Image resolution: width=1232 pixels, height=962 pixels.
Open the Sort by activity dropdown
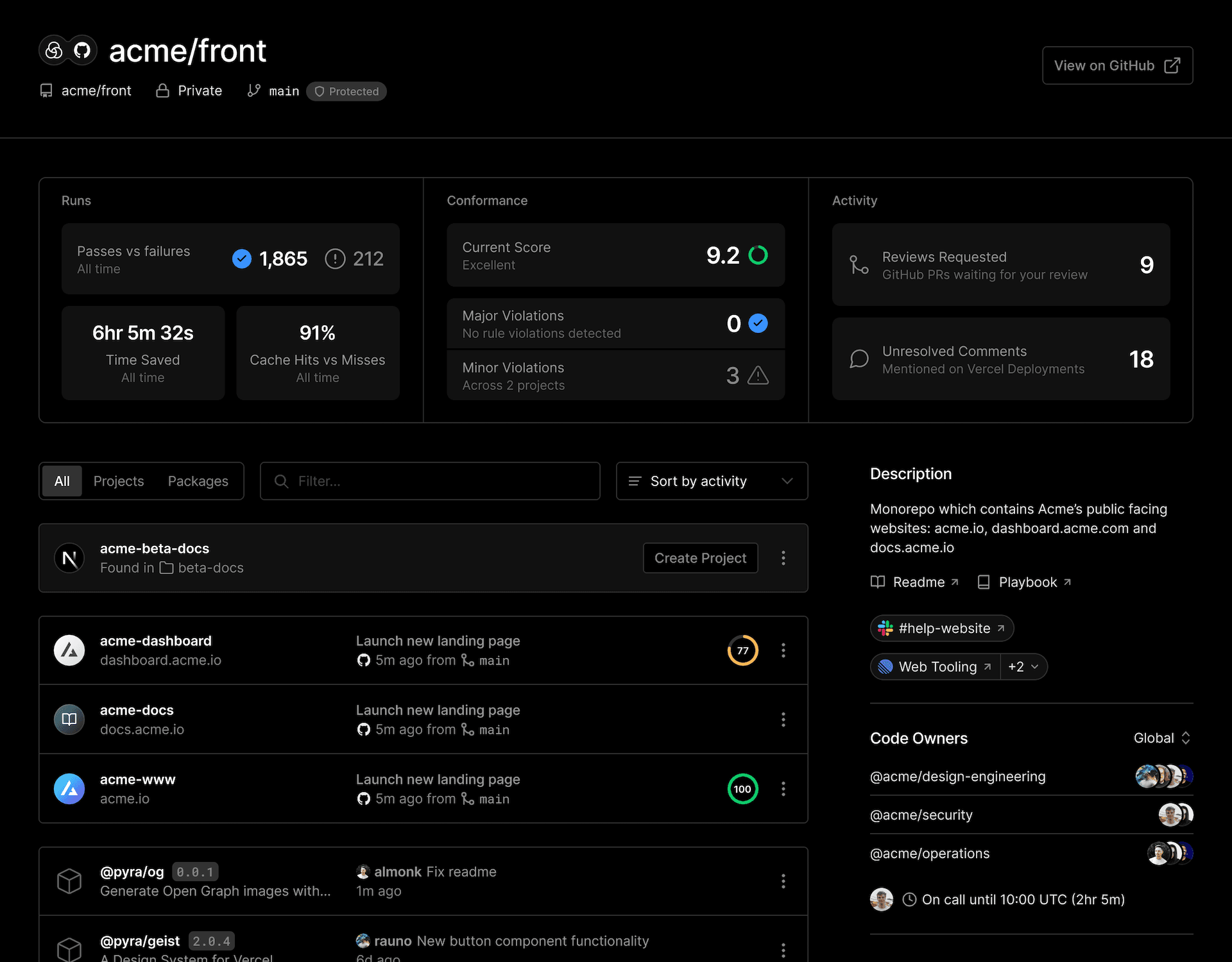point(712,481)
